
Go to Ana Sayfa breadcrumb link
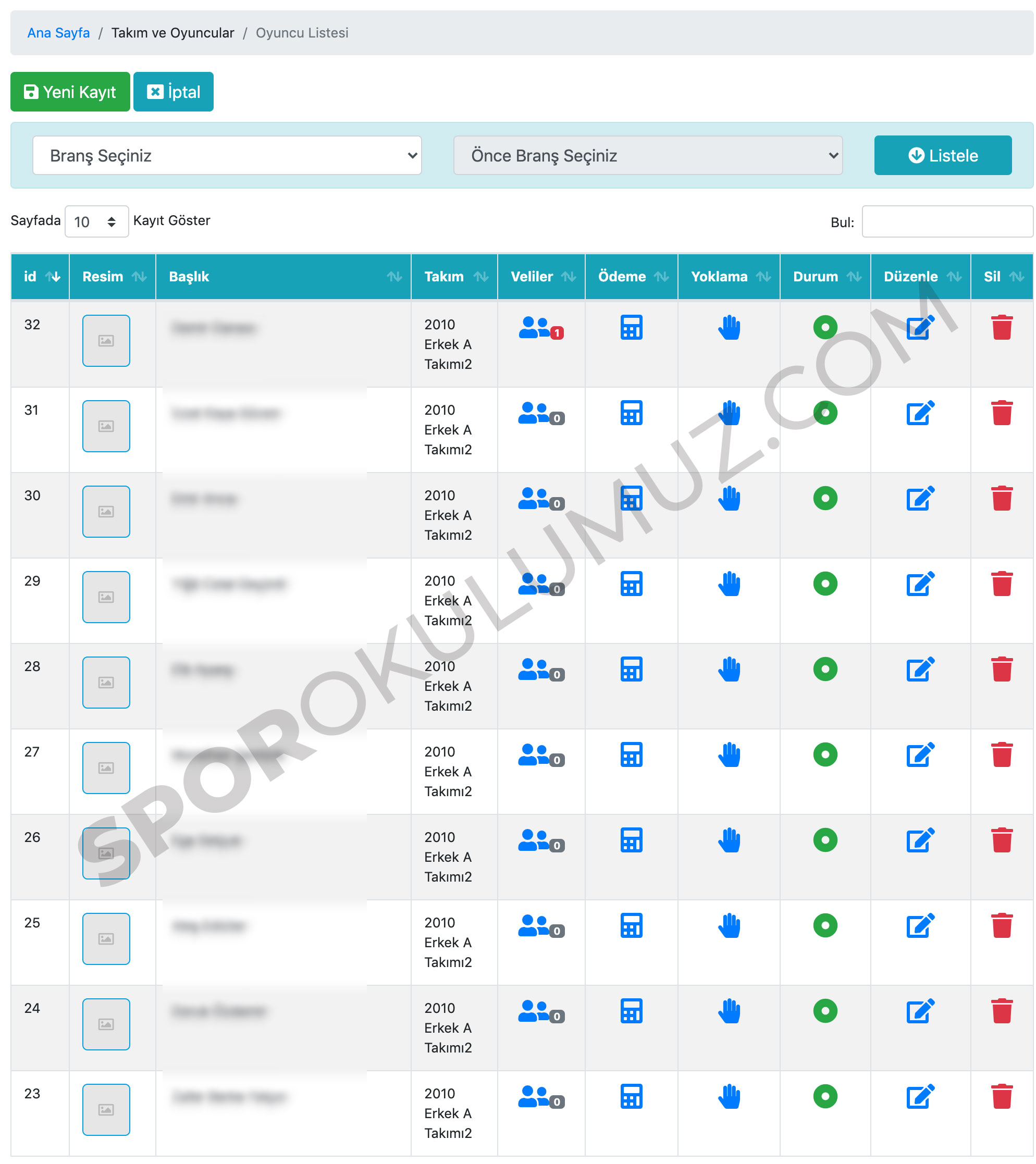click(58, 33)
